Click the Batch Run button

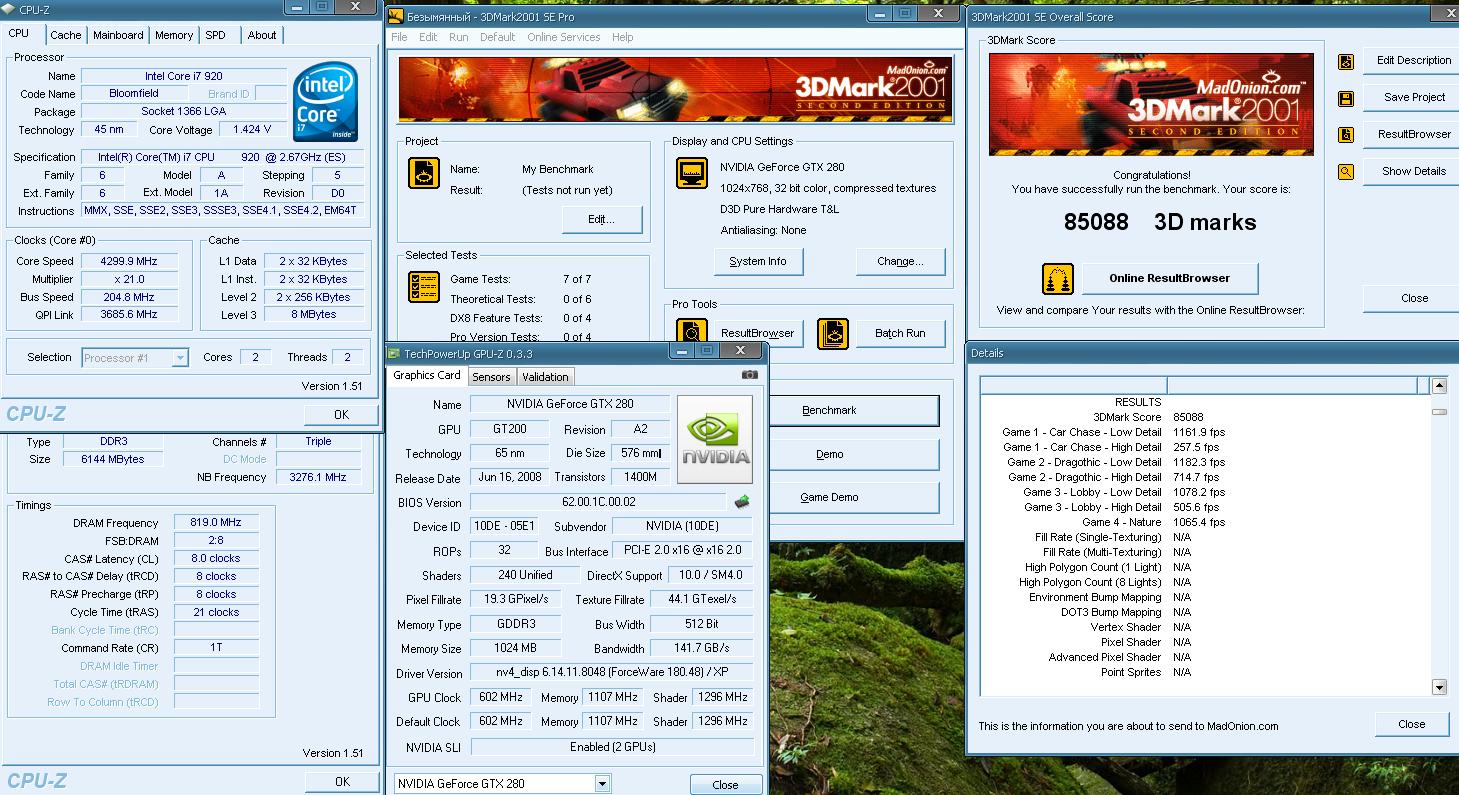pos(900,333)
